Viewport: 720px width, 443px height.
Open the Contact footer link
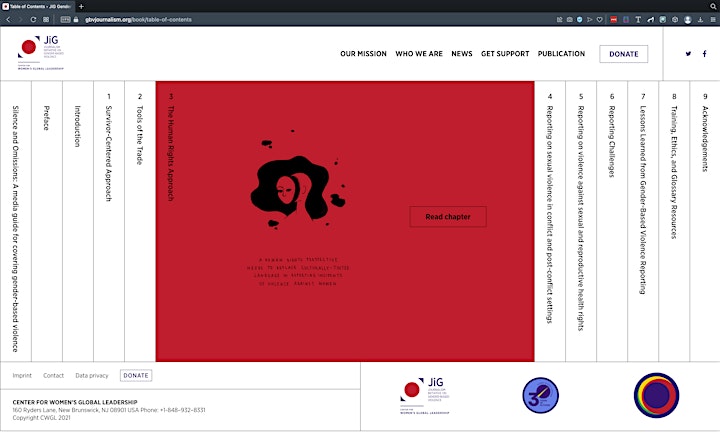pyautogui.click(x=53, y=376)
